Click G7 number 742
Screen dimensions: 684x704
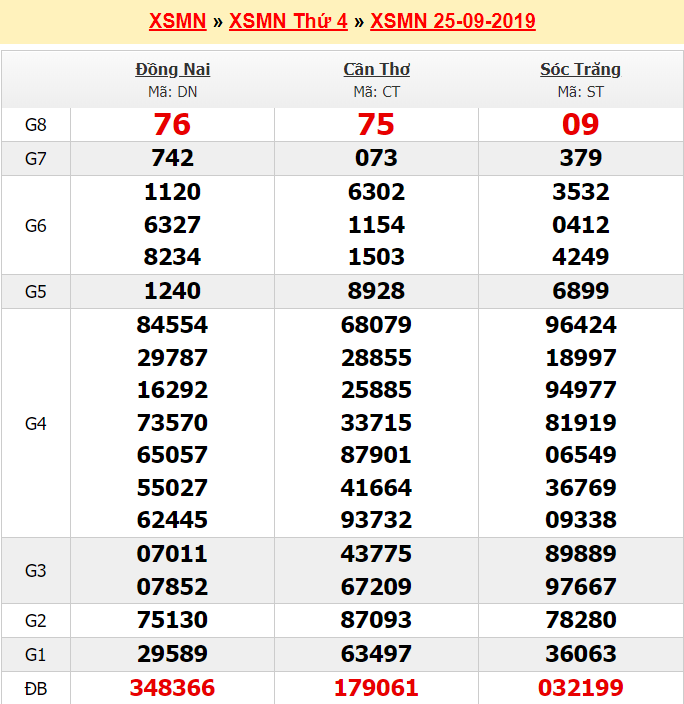[x=172, y=158]
